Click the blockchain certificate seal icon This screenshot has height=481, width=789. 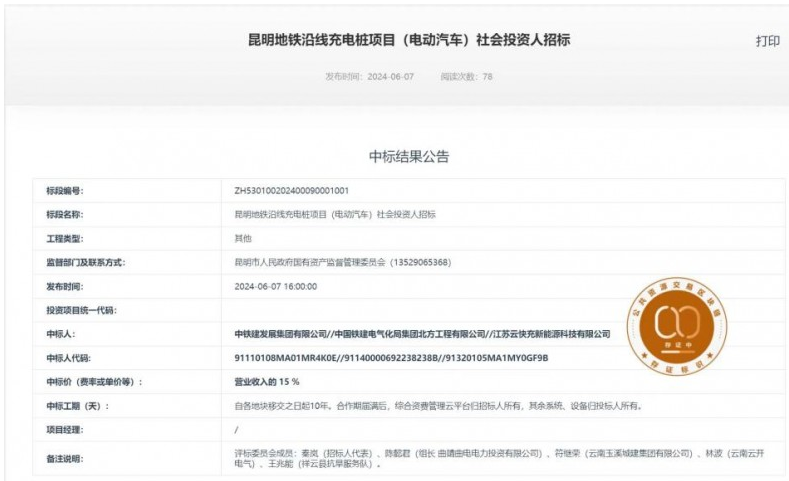(676, 326)
